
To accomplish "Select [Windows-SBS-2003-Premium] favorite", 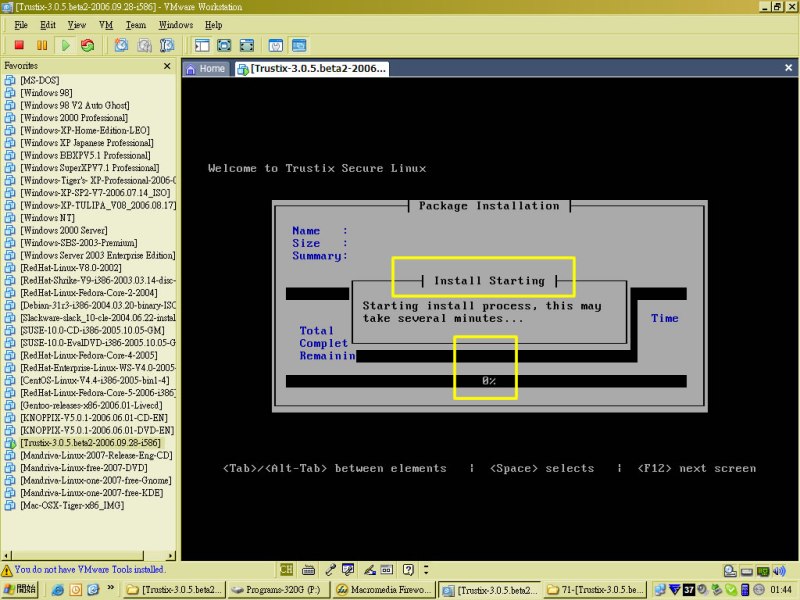I will 79,242.
